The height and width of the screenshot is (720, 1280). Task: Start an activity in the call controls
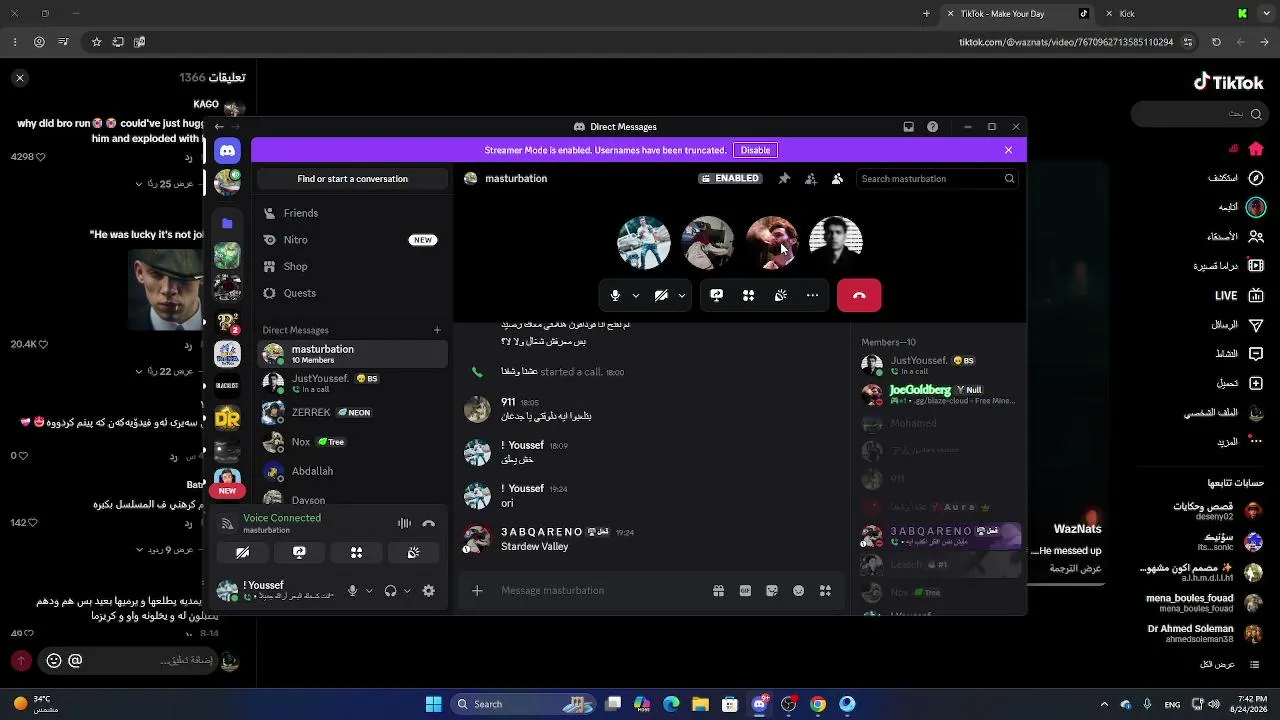pos(748,295)
